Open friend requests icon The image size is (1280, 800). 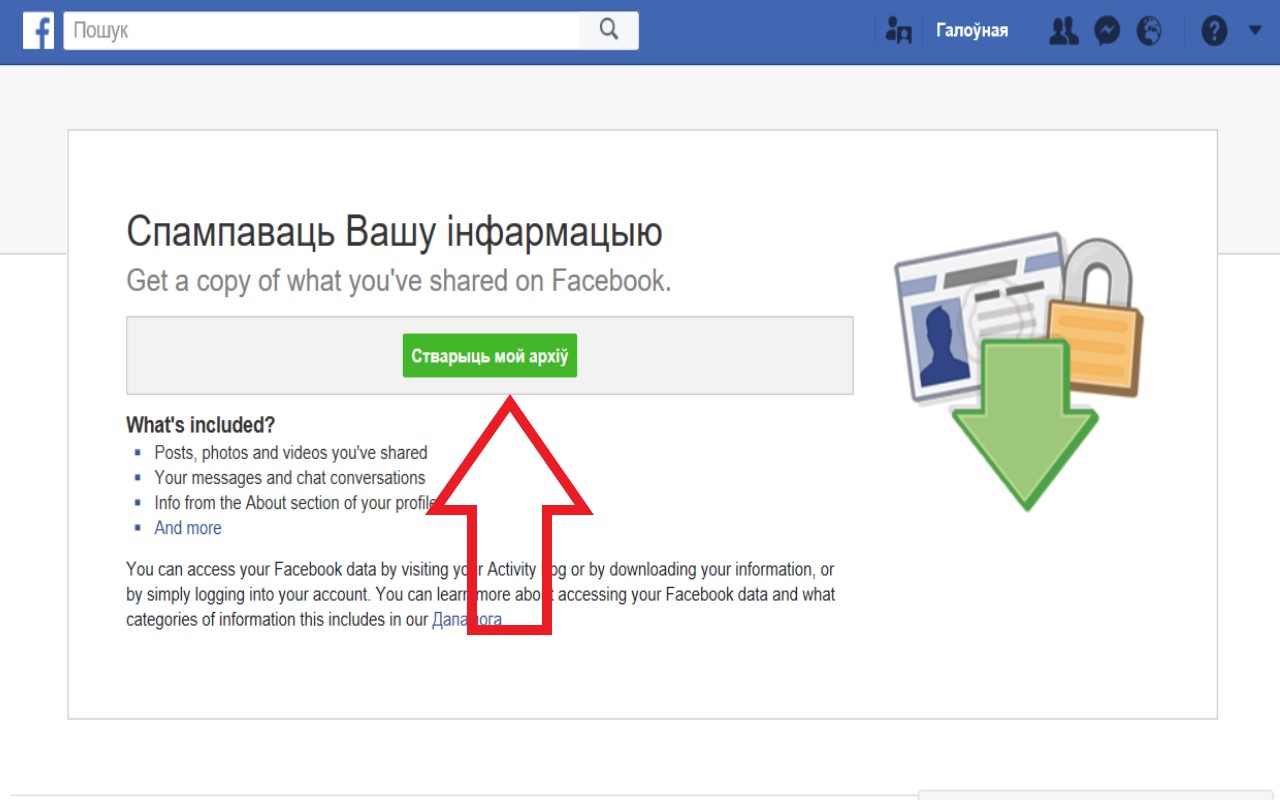(1063, 31)
